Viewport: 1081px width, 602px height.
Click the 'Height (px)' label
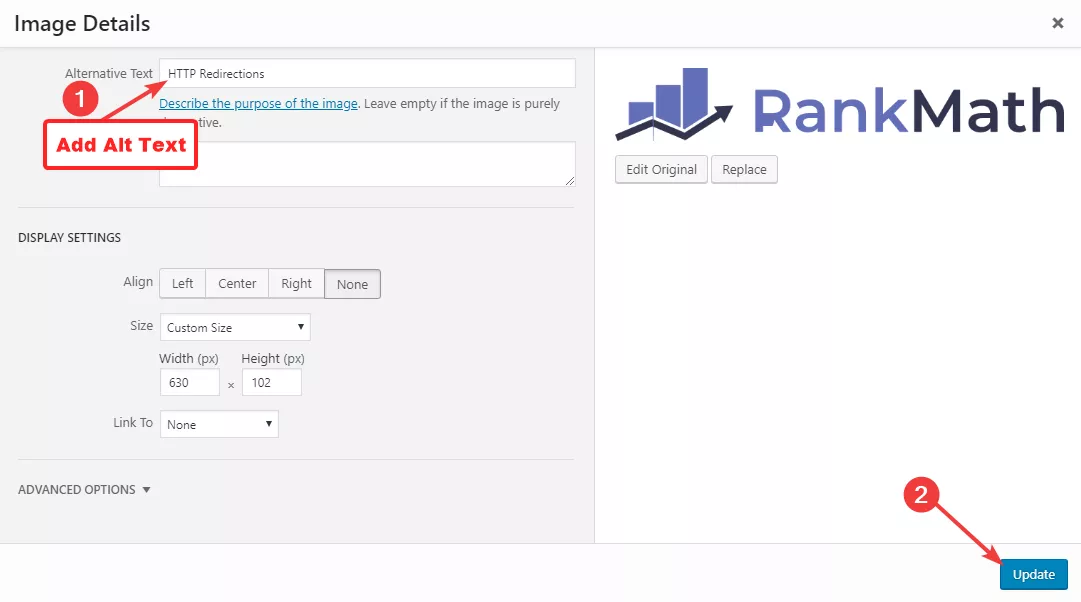click(x=273, y=359)
